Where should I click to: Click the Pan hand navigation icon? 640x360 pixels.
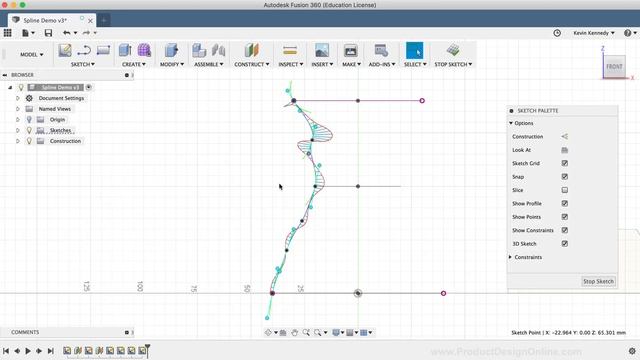point(294,333)
